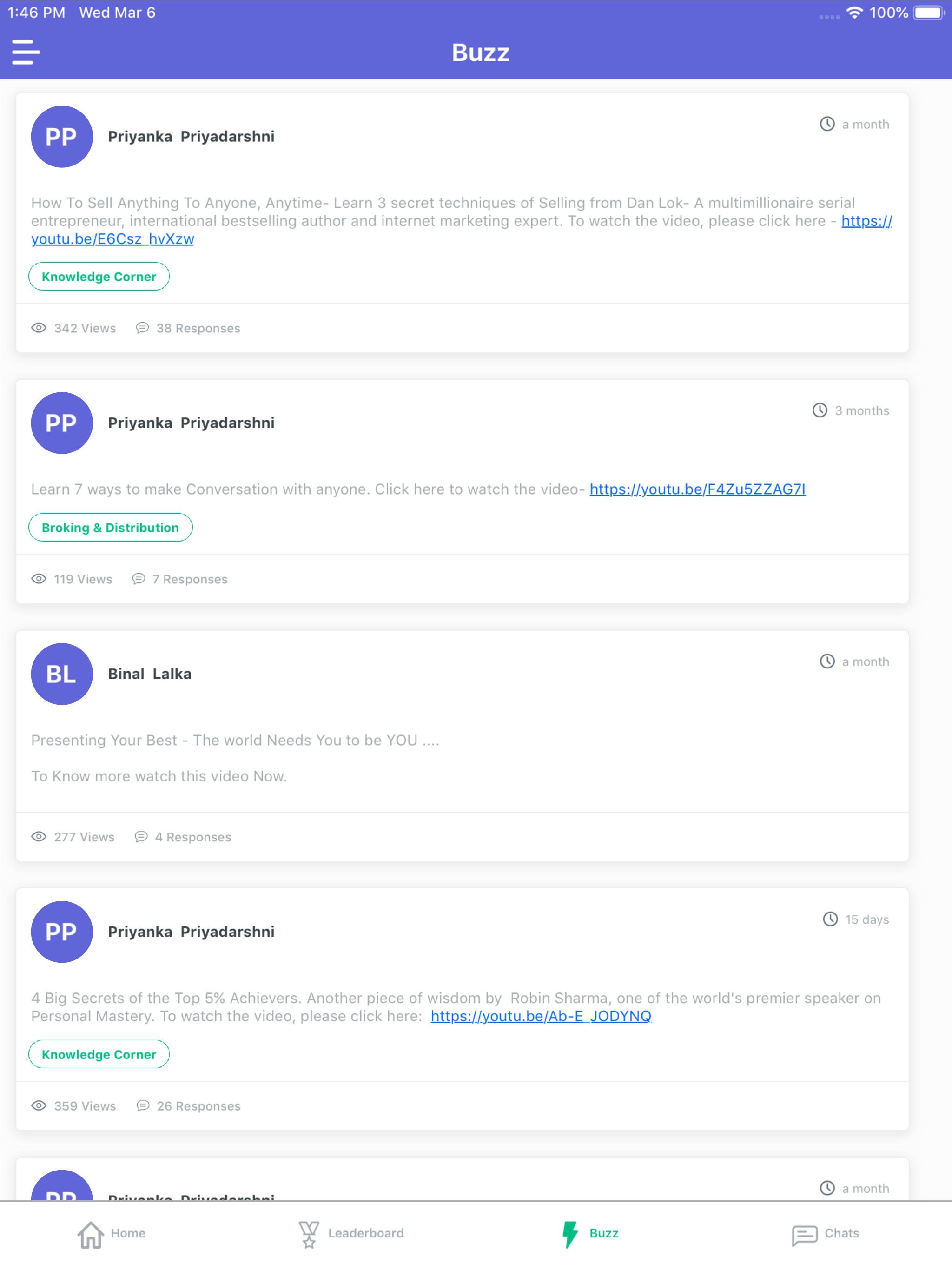Viewport: 952px width, 1270px height.
Task: Tap the Leaderboard medal icon
Action: click(309, 1233)
